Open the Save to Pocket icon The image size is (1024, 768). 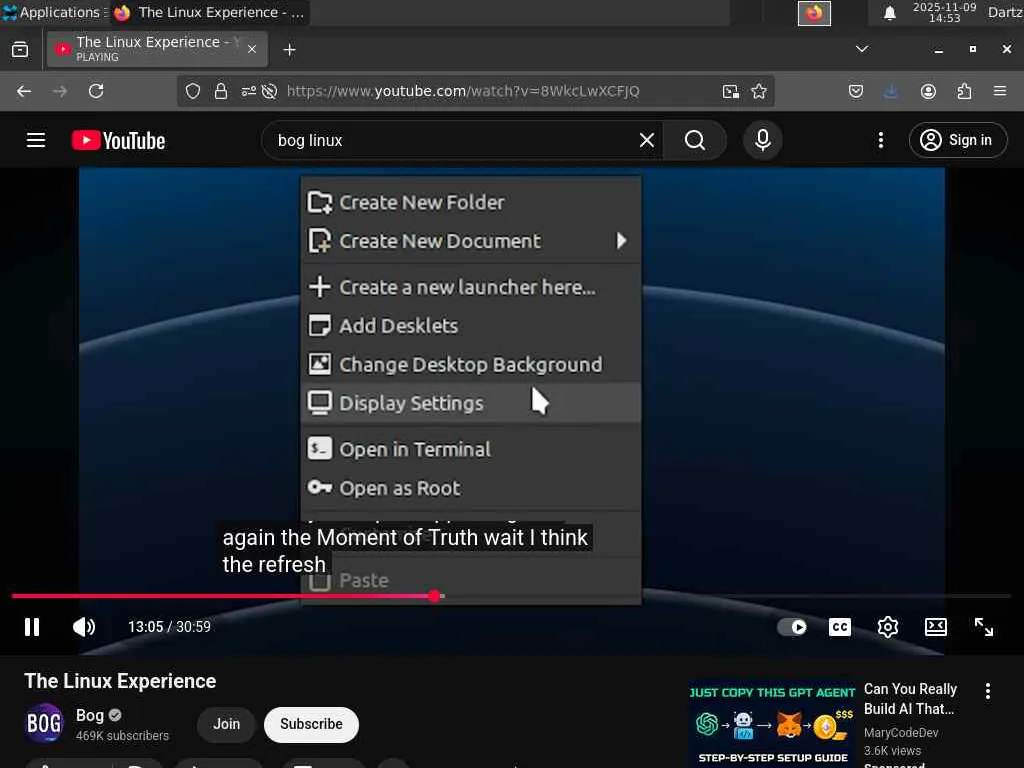[856, 91]
